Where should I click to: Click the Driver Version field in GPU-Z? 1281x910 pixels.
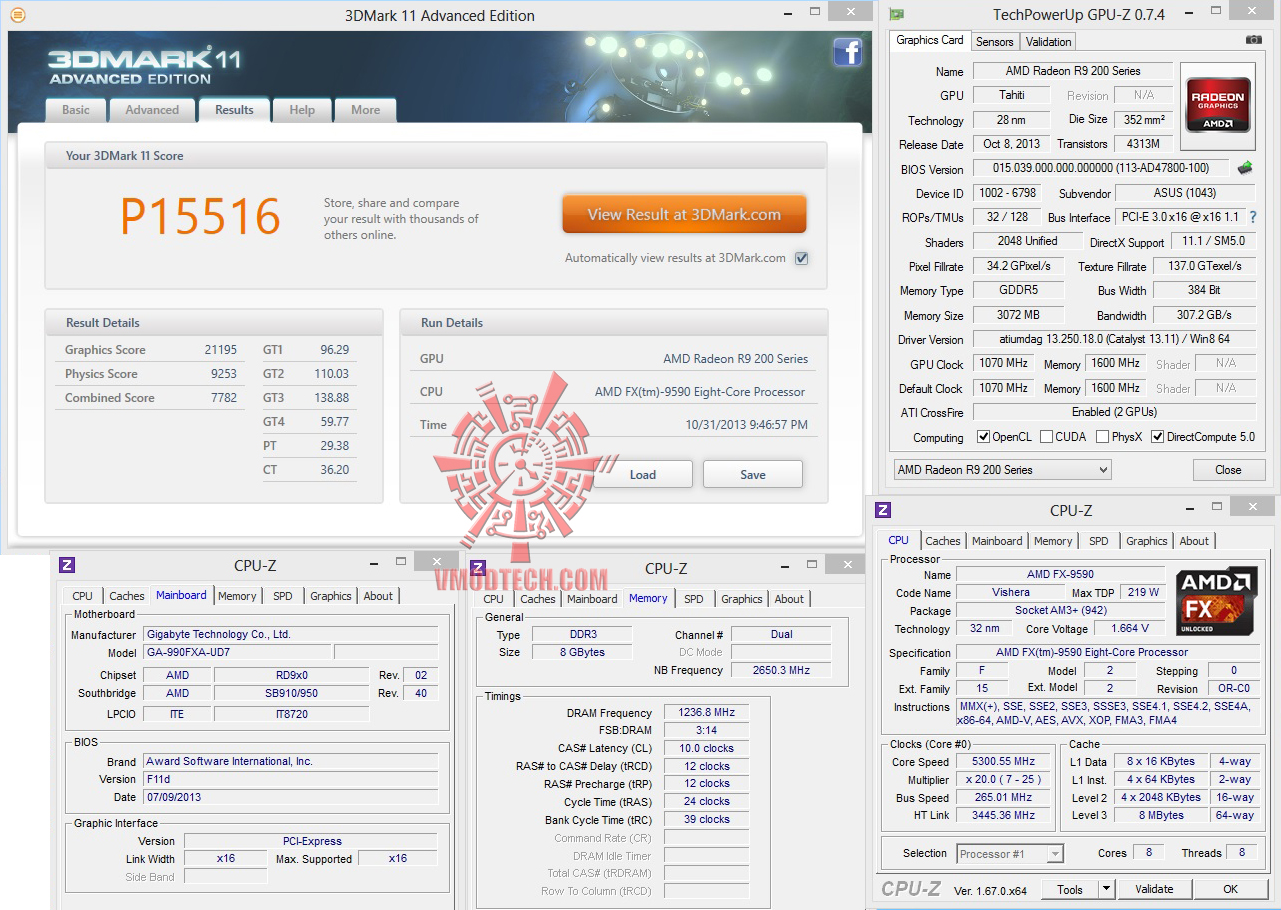(x=1115, y=339)
